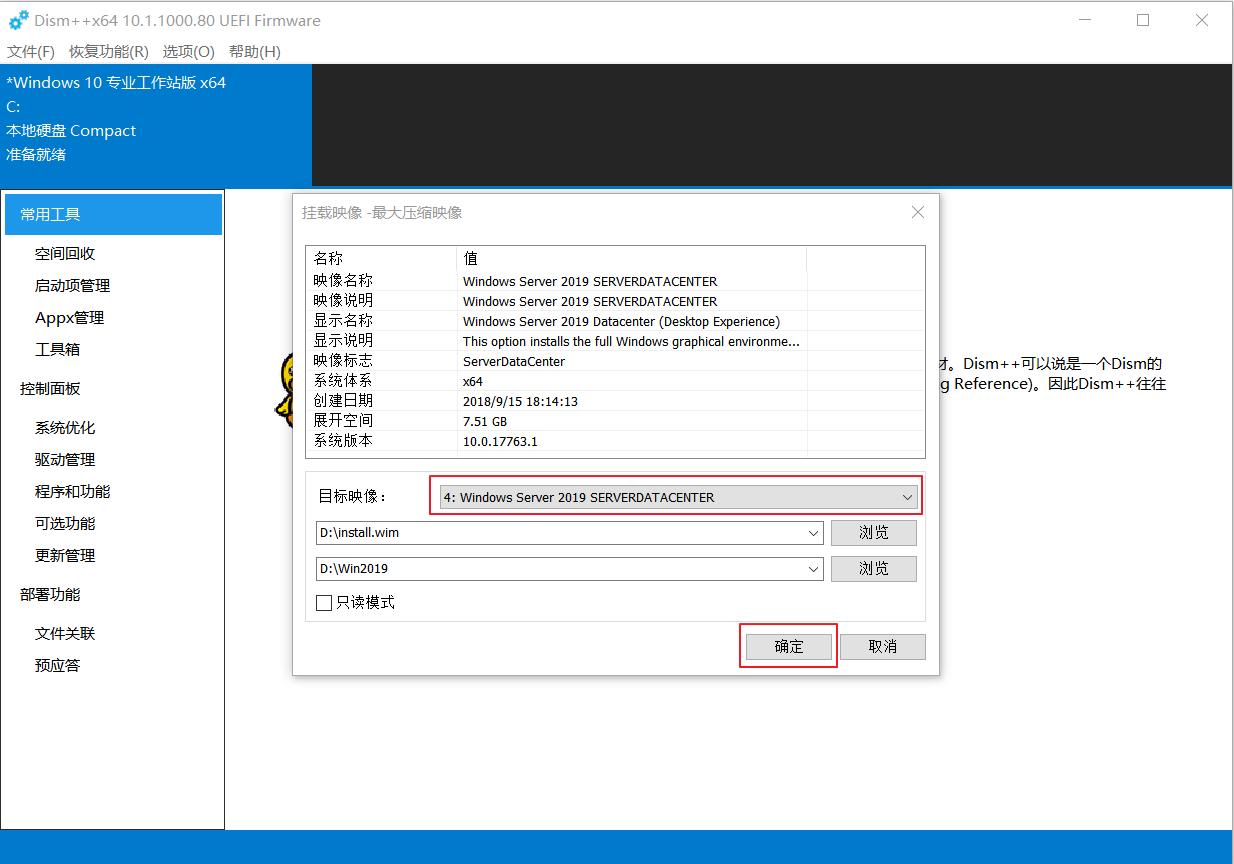Viewport: 1234px width, 864px height.
Task: Open the 文件(F) menu
Action: pyautogui.click(x=30, y=51)
